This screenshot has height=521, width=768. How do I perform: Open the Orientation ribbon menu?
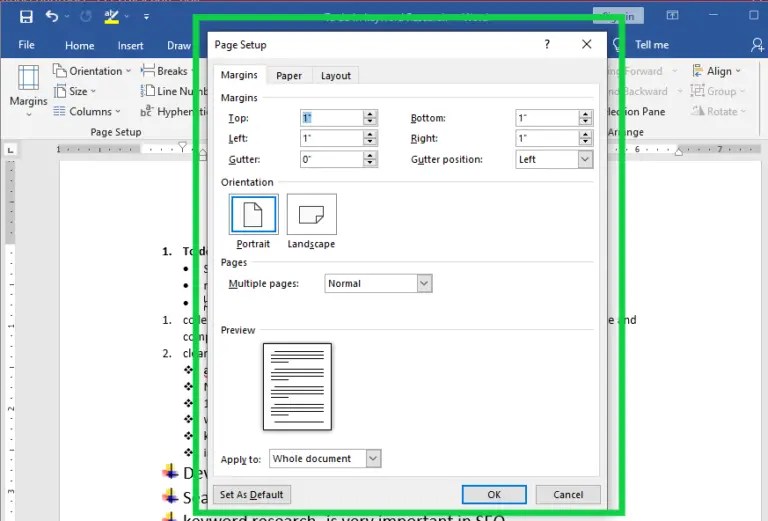pos(92,71)
